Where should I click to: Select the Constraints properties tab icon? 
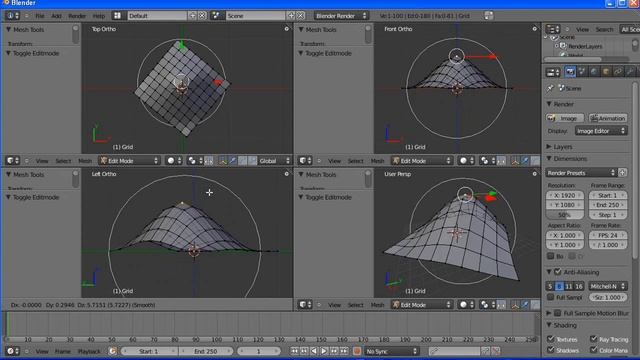(618, 72)
